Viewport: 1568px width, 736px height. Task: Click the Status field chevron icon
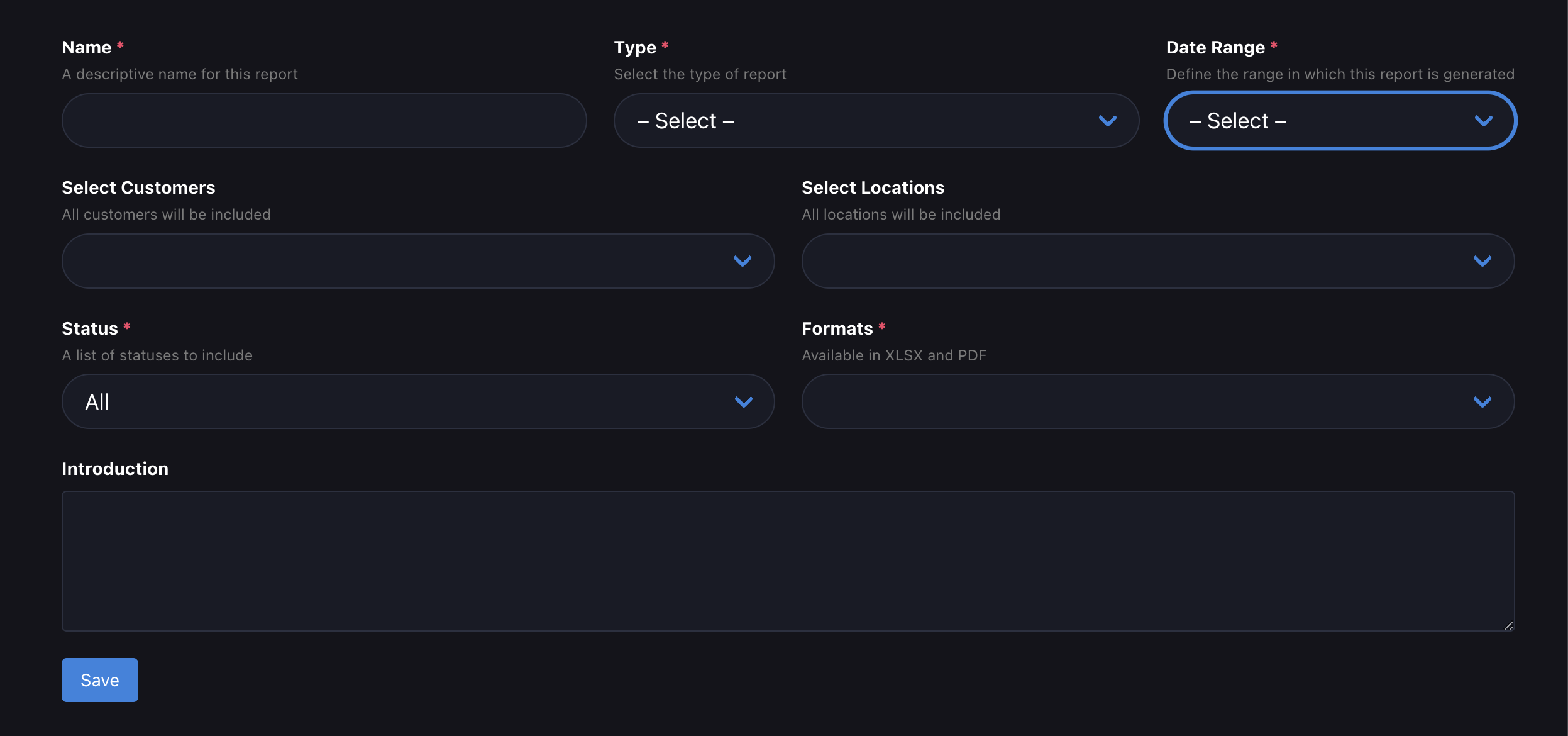(x=744, y=402)
